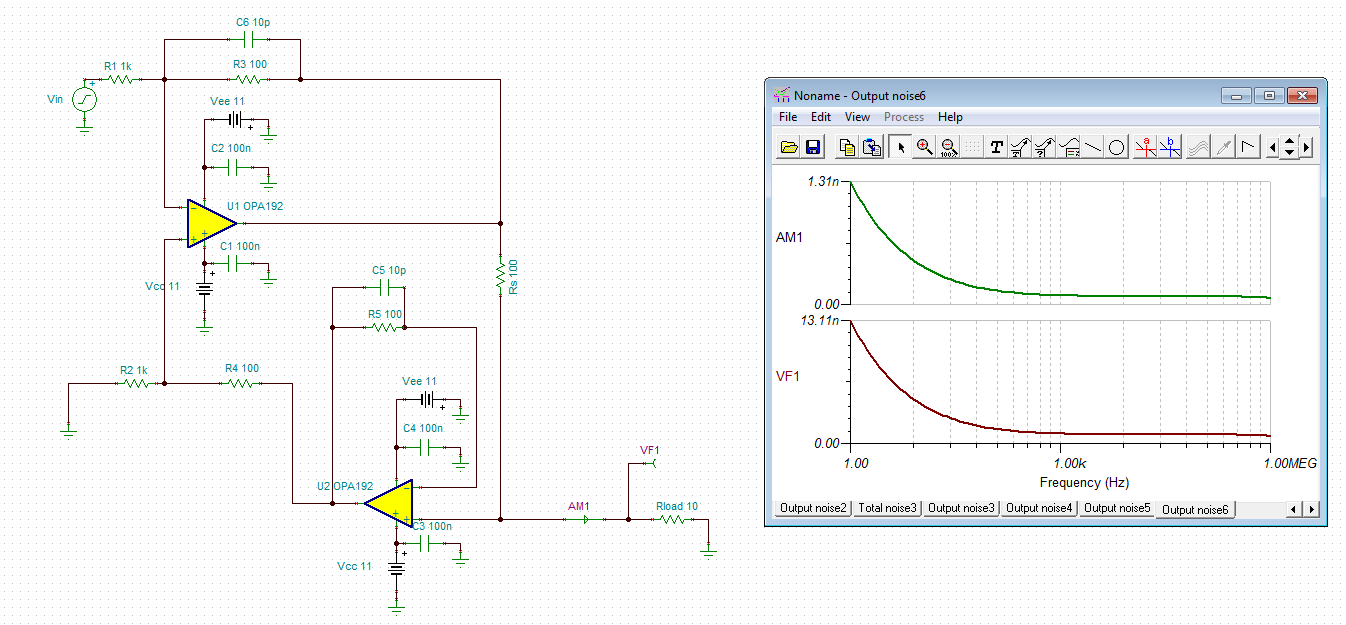Click the Zoom out 100% magnifier
This screenshot has width=1346, height=625.
click(x=949, y=147)
